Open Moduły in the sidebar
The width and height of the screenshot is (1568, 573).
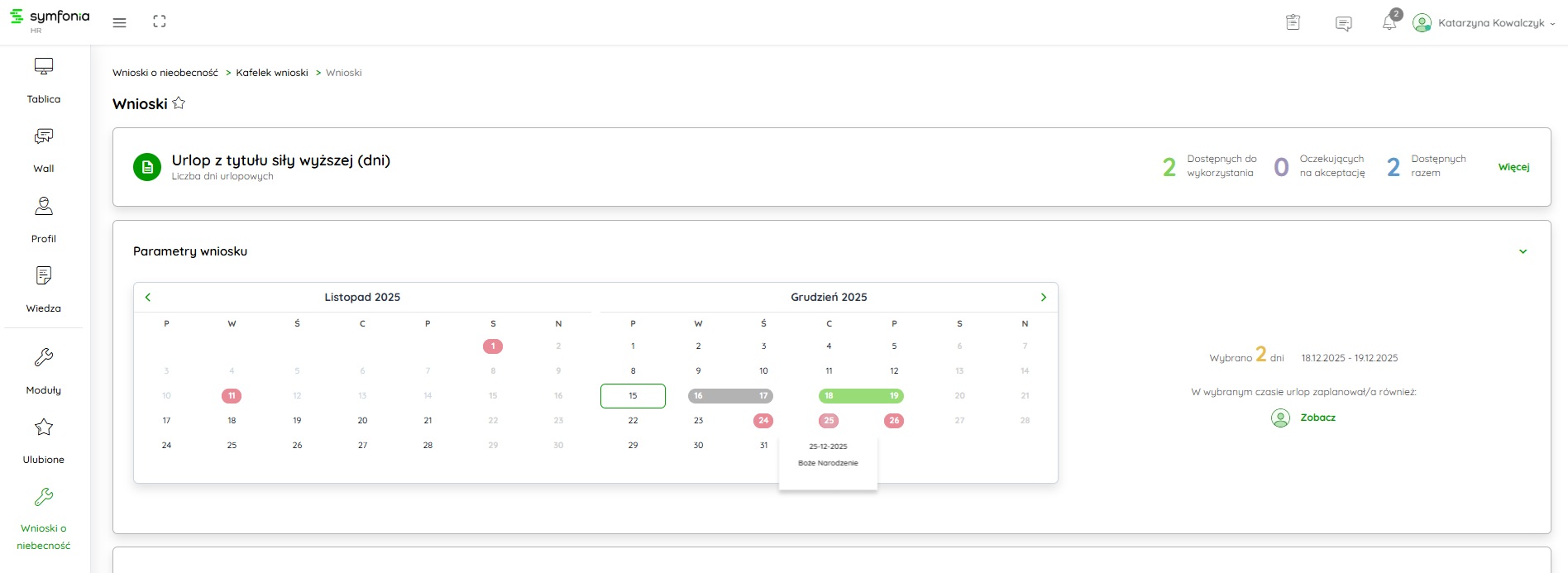pos(44,370)
